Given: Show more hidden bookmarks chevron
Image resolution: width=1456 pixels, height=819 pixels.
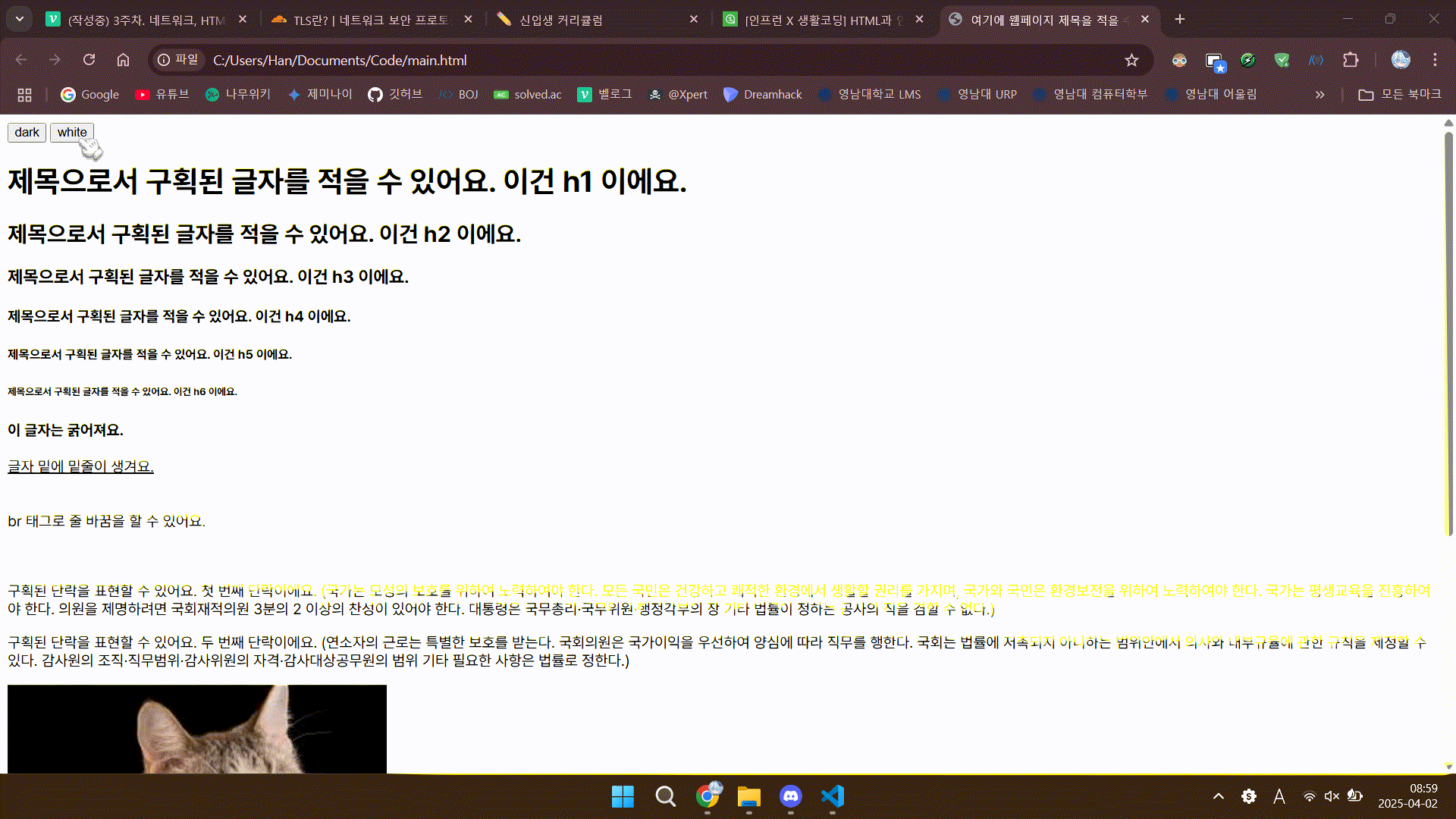Looking at the screenshot, I should tap(1319, 95).
